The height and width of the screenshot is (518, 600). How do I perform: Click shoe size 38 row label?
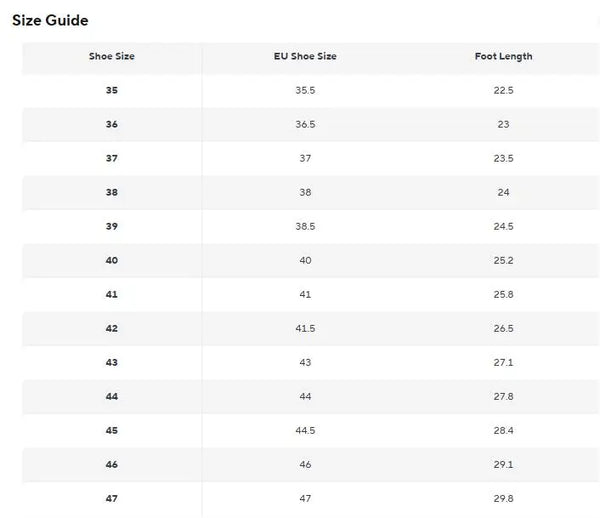(x=112, y=192)
